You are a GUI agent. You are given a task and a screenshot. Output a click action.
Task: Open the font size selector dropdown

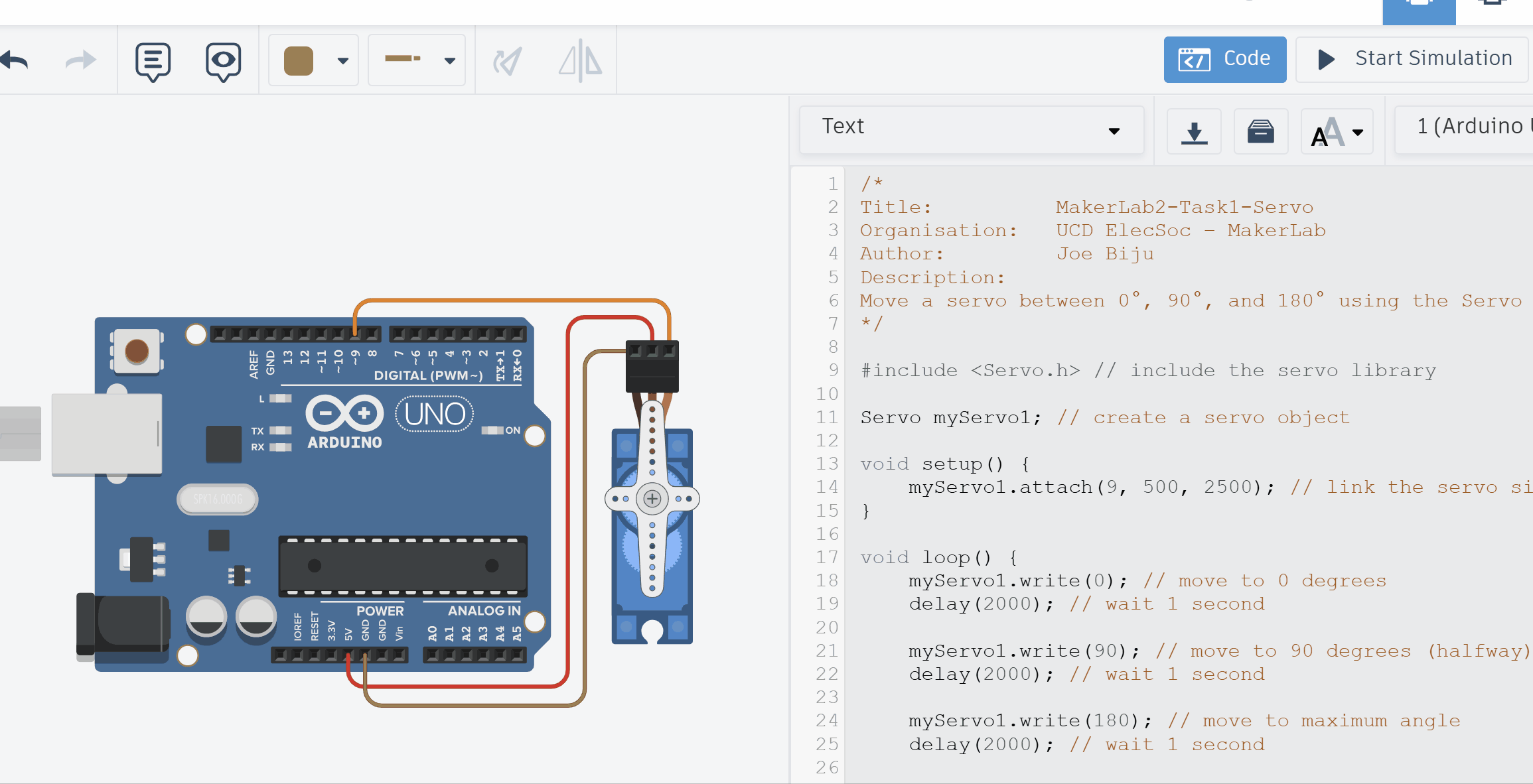tap(1337, 131)
